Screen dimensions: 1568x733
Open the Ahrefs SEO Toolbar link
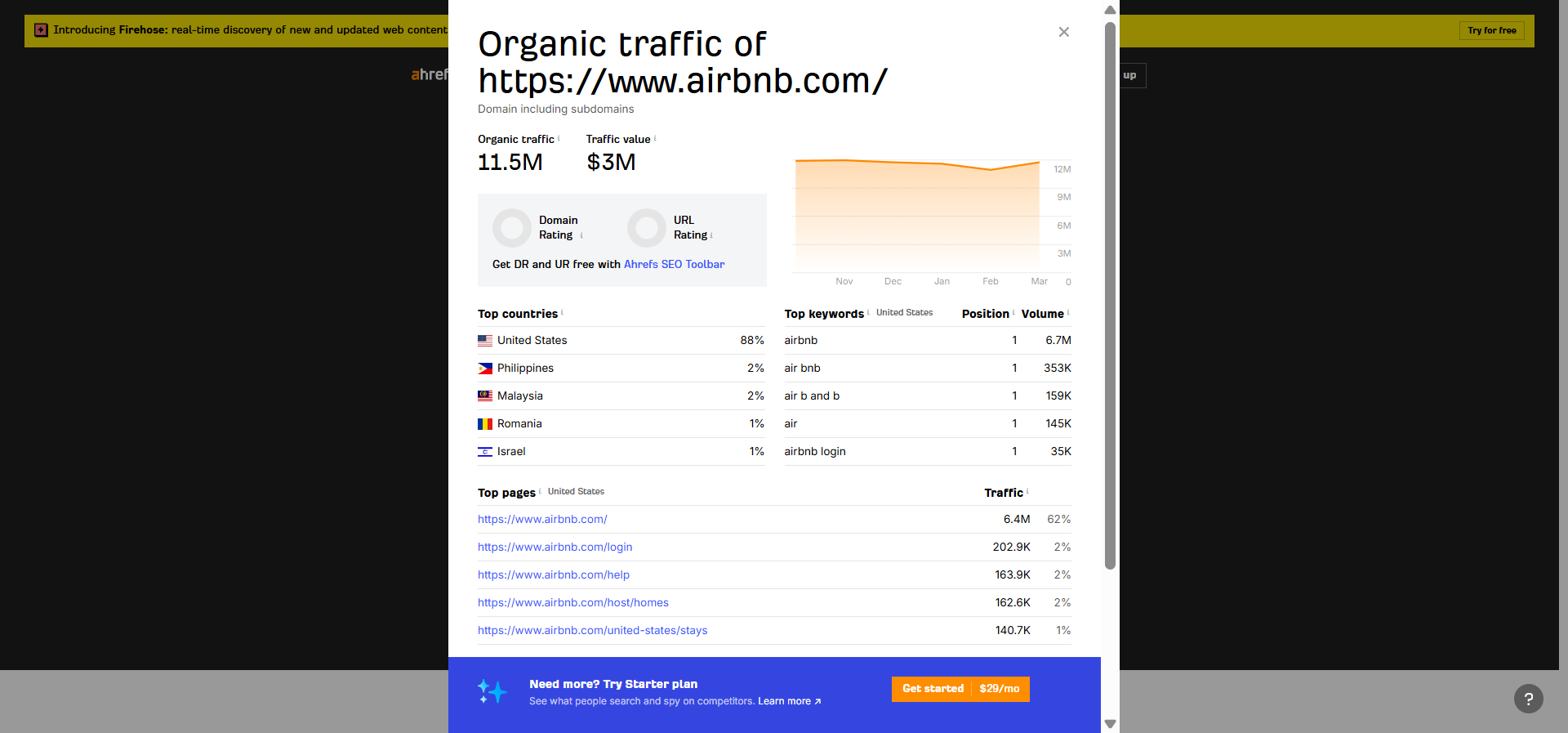coord(674,264)
